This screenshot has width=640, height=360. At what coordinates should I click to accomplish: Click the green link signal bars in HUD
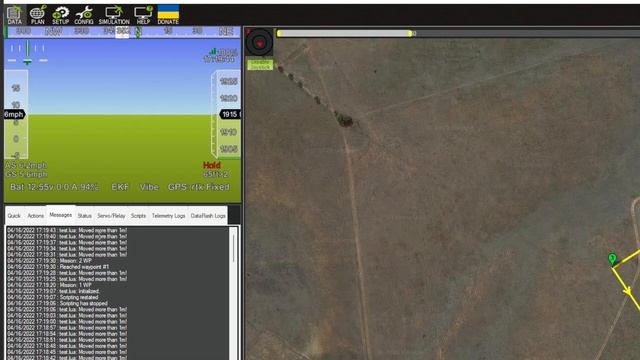point(212,51)
